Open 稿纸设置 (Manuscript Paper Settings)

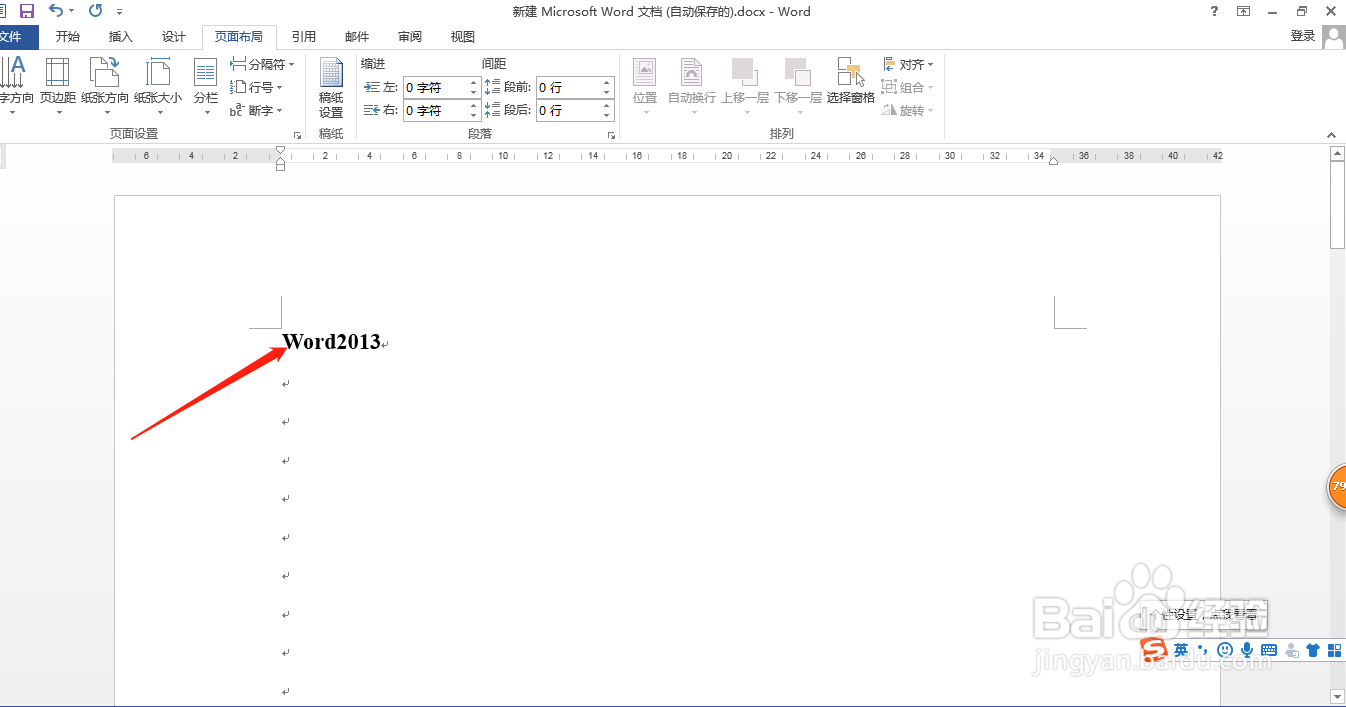tap(331, 88)
